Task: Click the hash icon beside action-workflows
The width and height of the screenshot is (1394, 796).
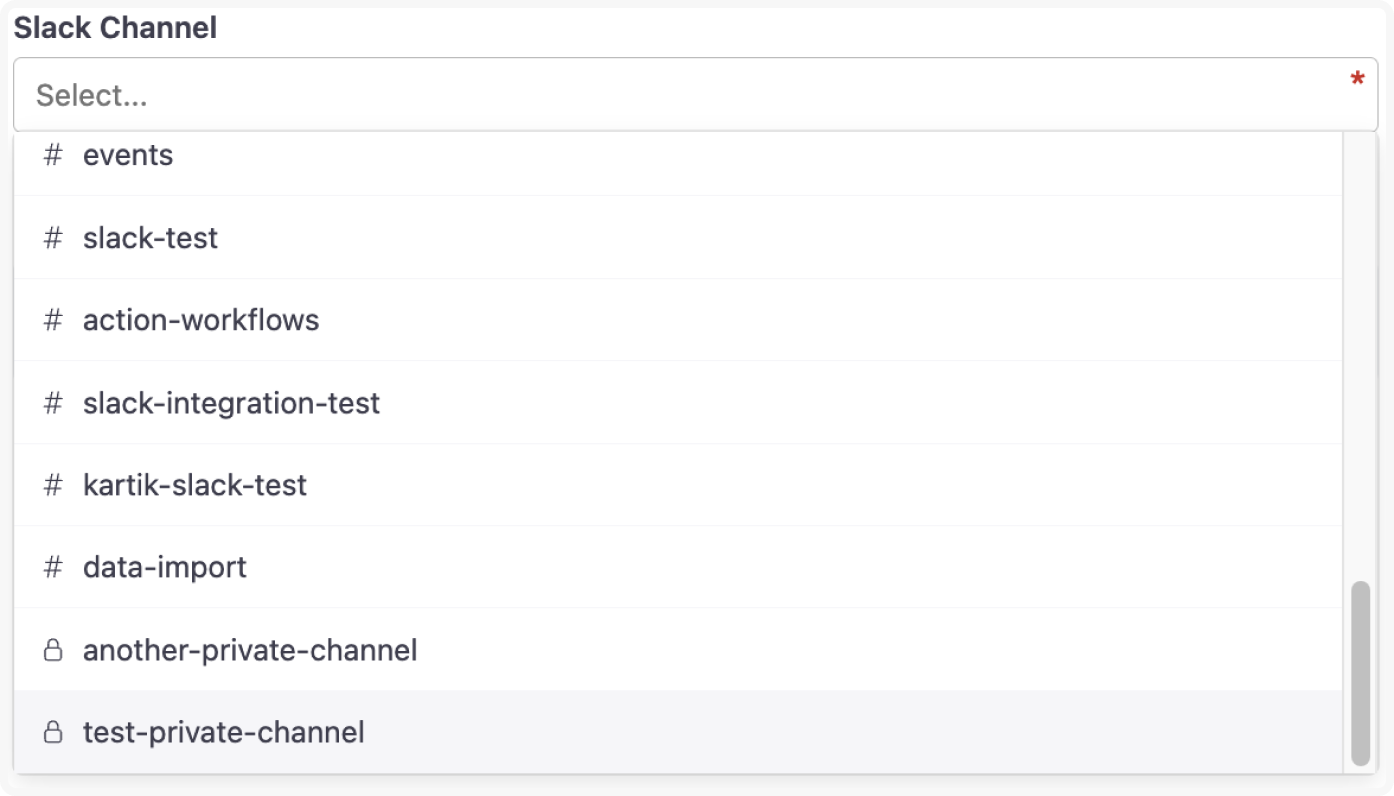Action: pyautogui.click(x=53, y=320)
